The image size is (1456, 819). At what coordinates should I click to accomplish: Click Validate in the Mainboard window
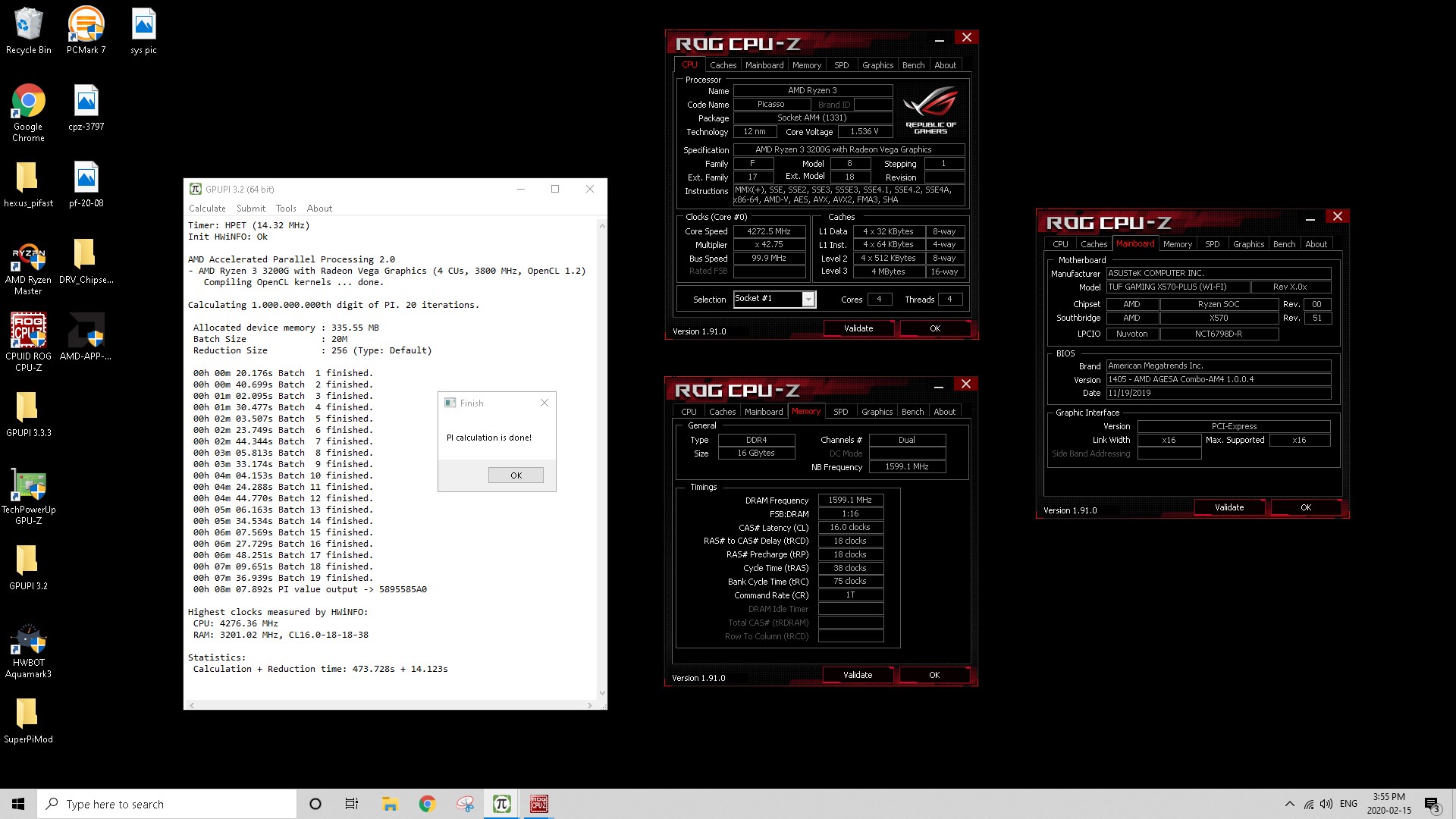click(x=1229, y=507)
